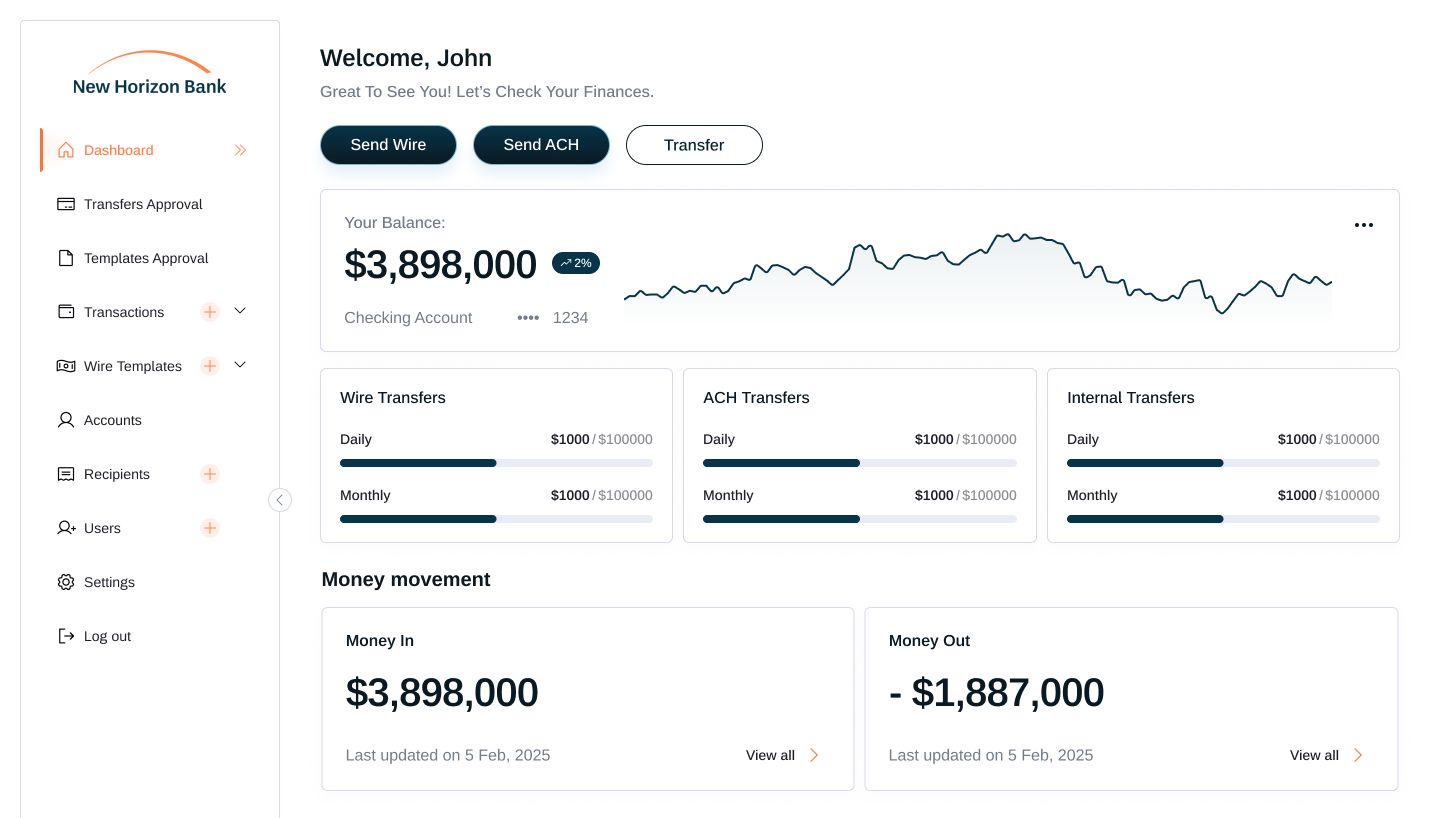Click the plus icon next to Transactions
Image resolution: width=1440 pixels, height=818 pixels.
tap(209, 311)
